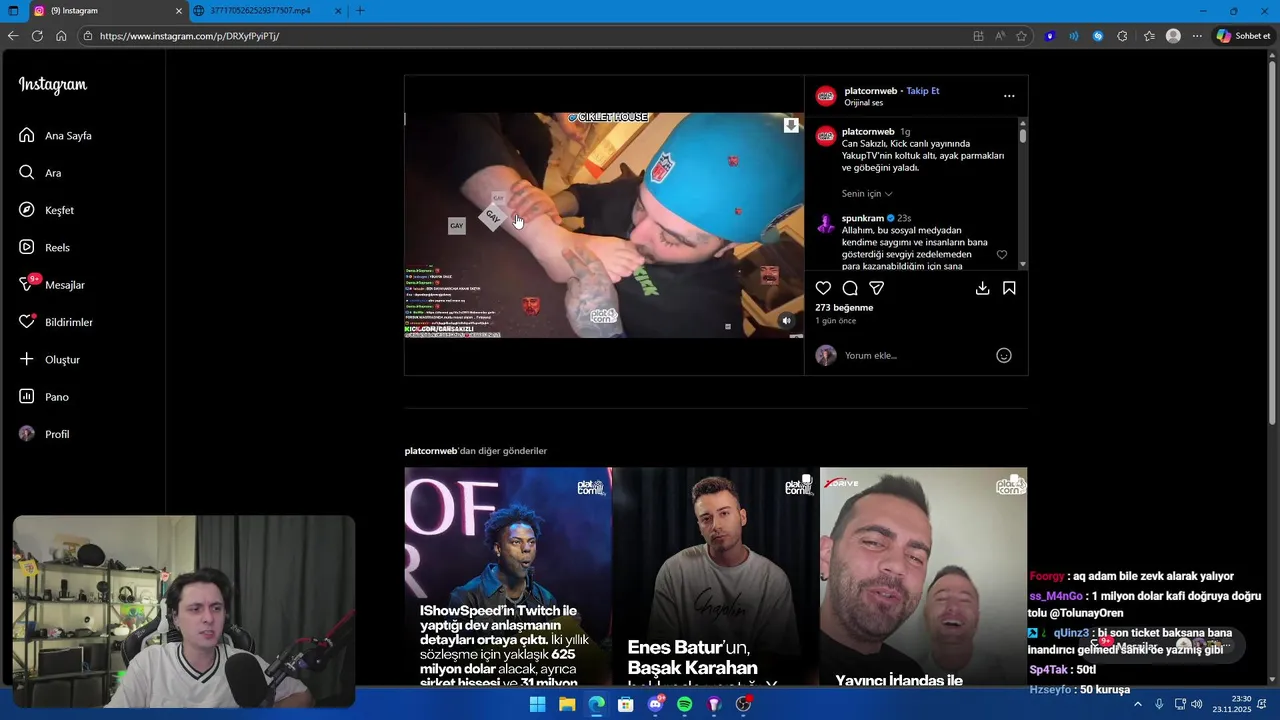Open the tab search dropdown

(13, 11)
